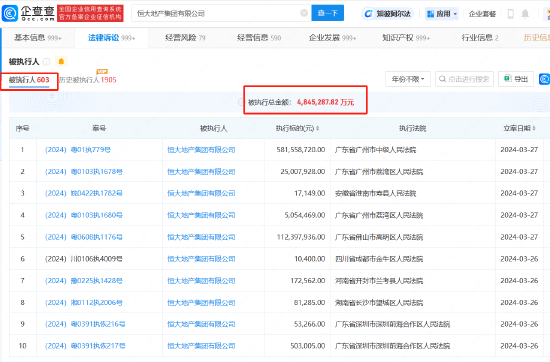This screenshot has height=362, width=550.
Task: Open the 应用 dropdown menu
Action: tap(442, 14)
